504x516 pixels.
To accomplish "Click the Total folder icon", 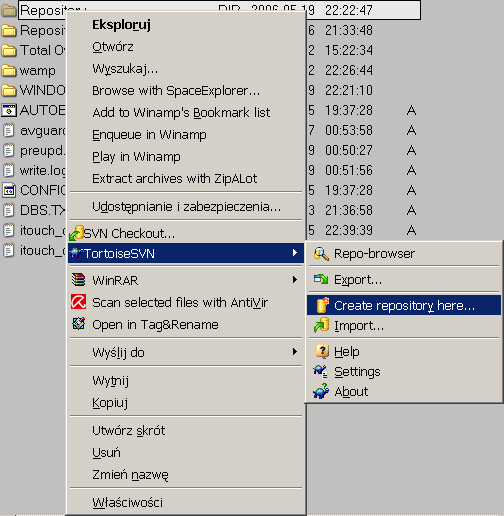I will (9, 50).
